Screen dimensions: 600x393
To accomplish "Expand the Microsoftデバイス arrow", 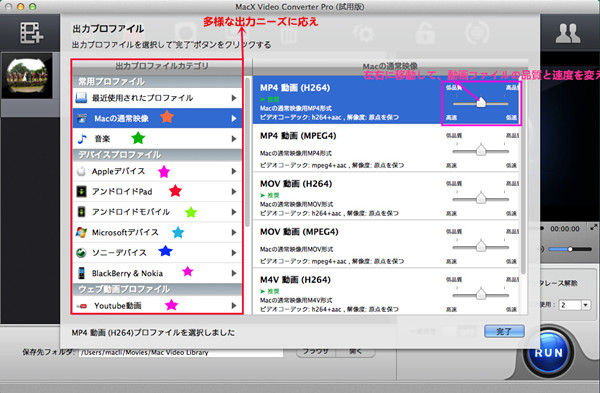I will (x=234, y=232).
